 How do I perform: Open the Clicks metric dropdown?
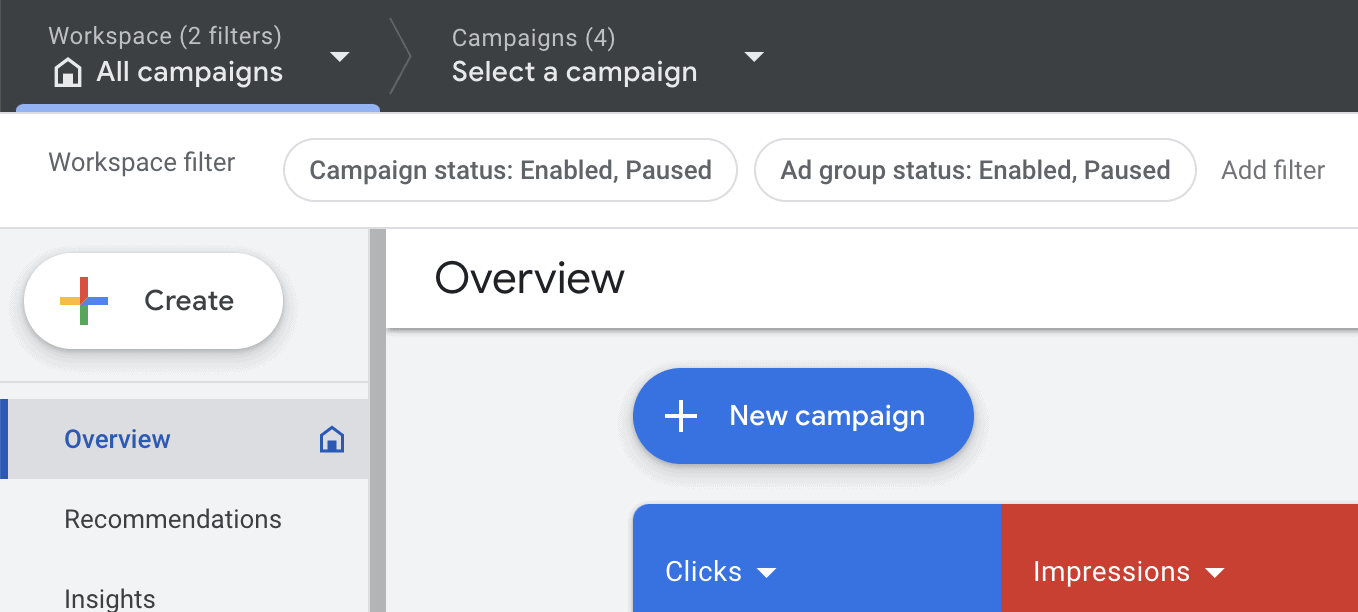(767, 572)
